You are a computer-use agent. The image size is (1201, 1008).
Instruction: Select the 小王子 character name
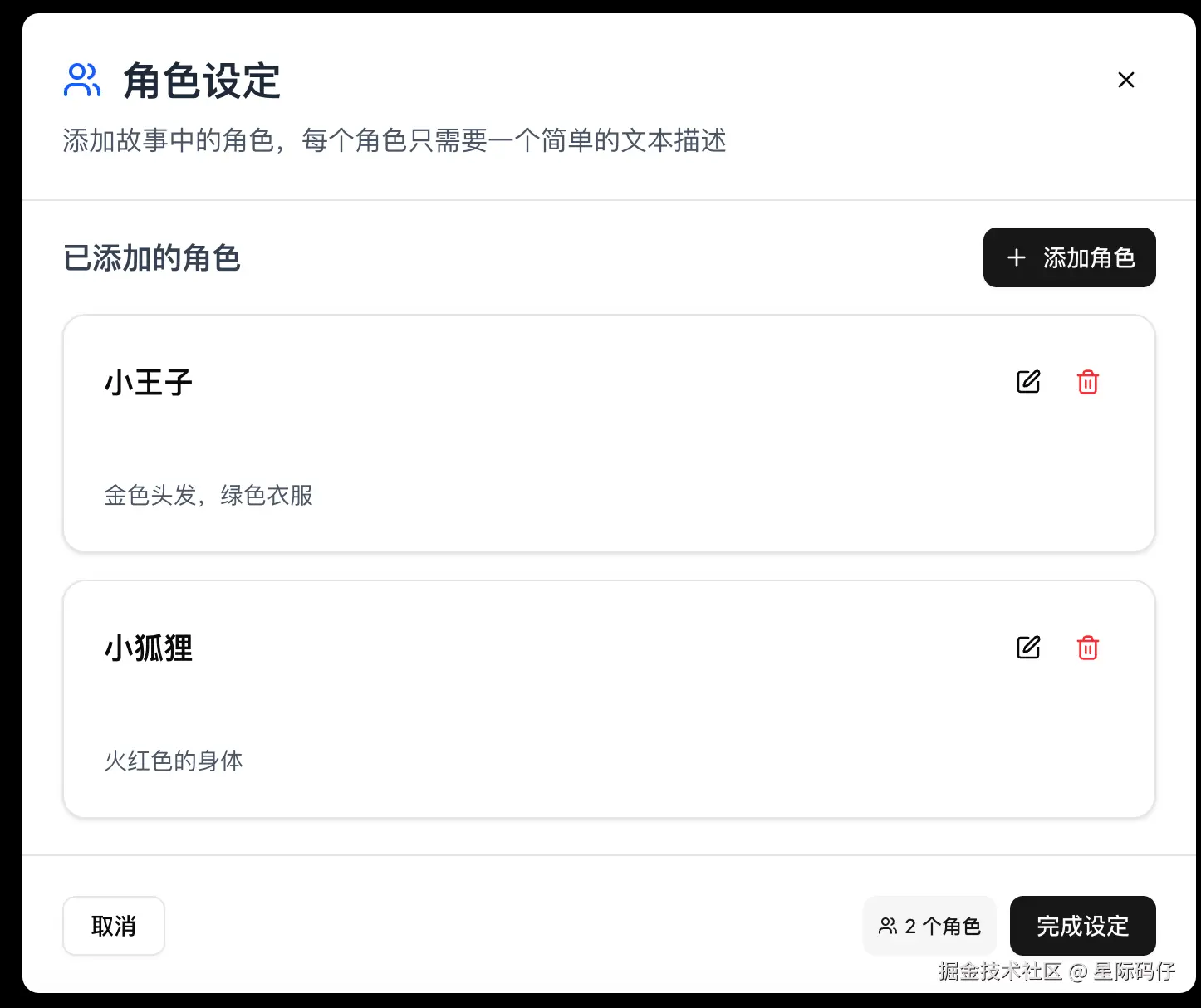click(x=149, y=383)
